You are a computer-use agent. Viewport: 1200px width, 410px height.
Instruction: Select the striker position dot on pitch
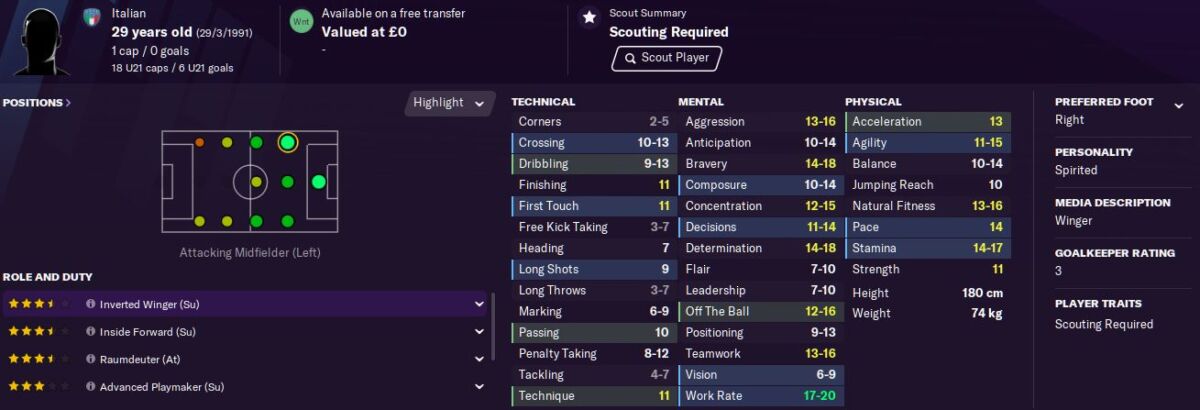point(319,182)
